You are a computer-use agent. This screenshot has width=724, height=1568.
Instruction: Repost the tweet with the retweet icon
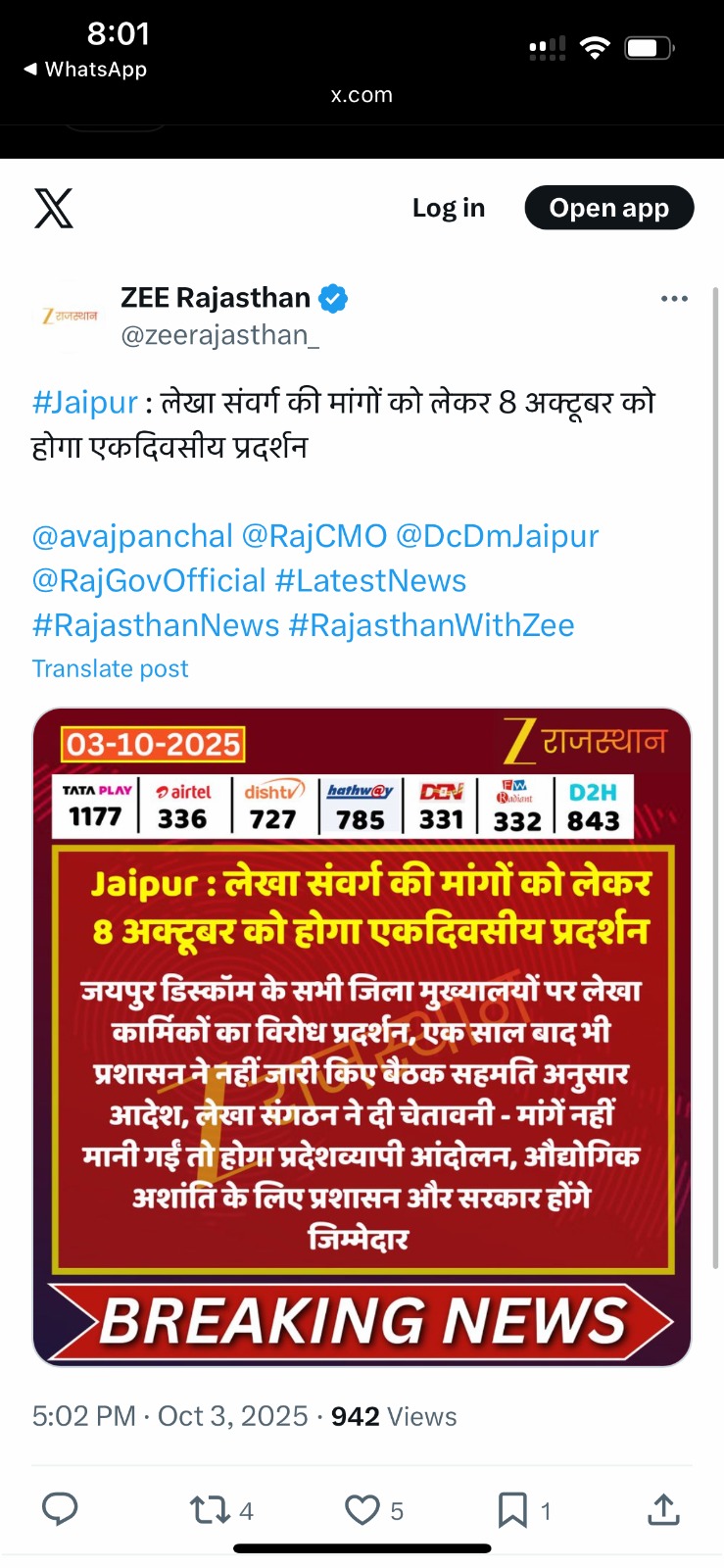(x=210, y=1510)
